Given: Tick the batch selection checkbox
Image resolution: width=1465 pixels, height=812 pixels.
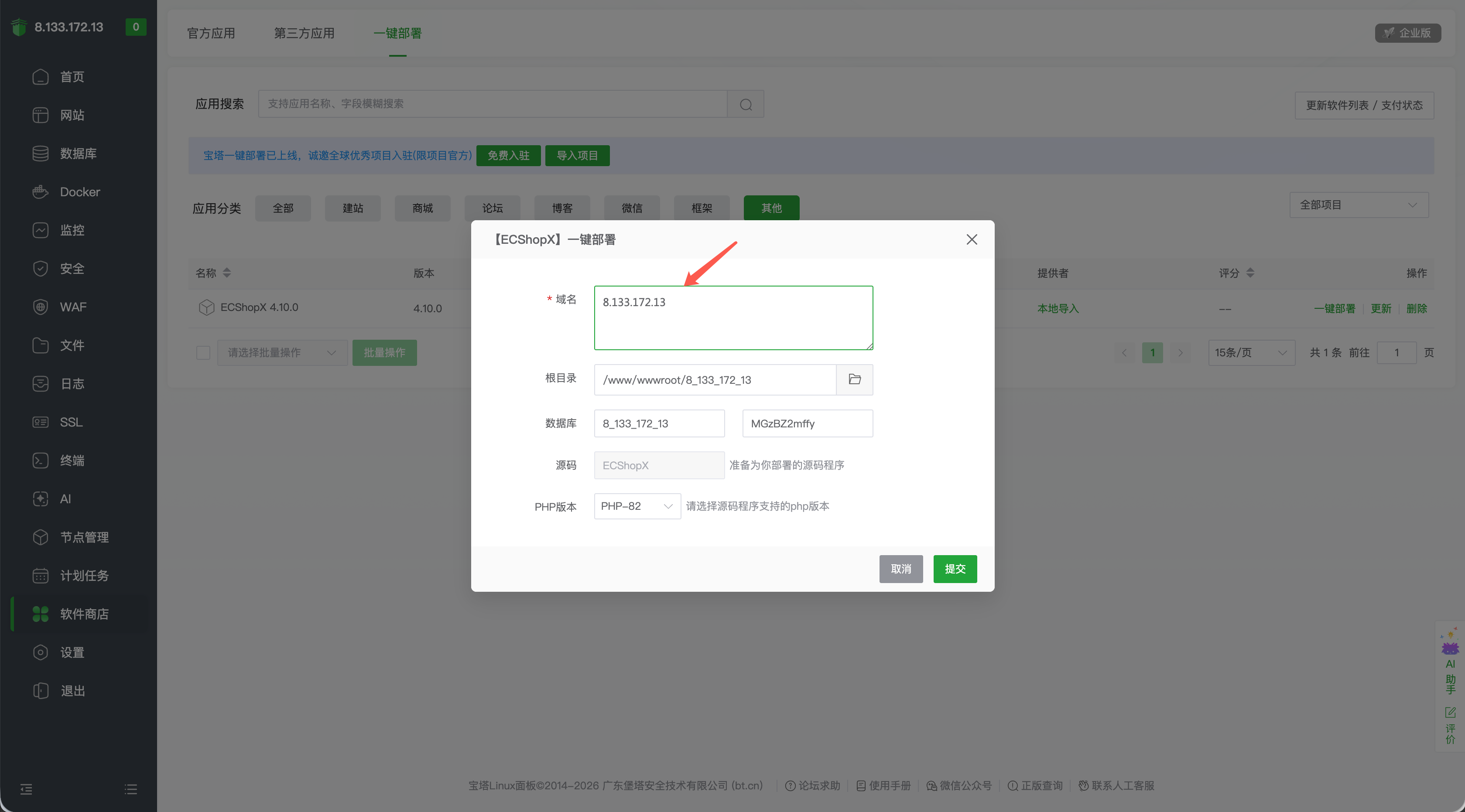Looking at the screenshot, I should pos(203,352).
